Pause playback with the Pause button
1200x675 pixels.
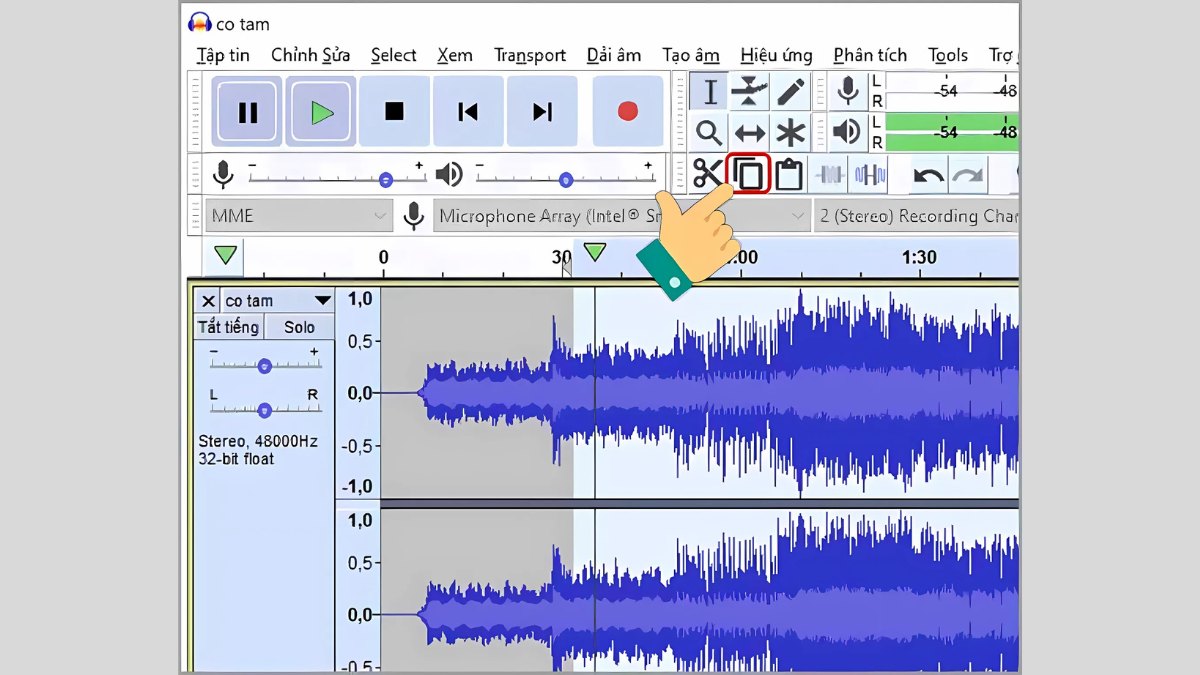click(x=247, y=112)
